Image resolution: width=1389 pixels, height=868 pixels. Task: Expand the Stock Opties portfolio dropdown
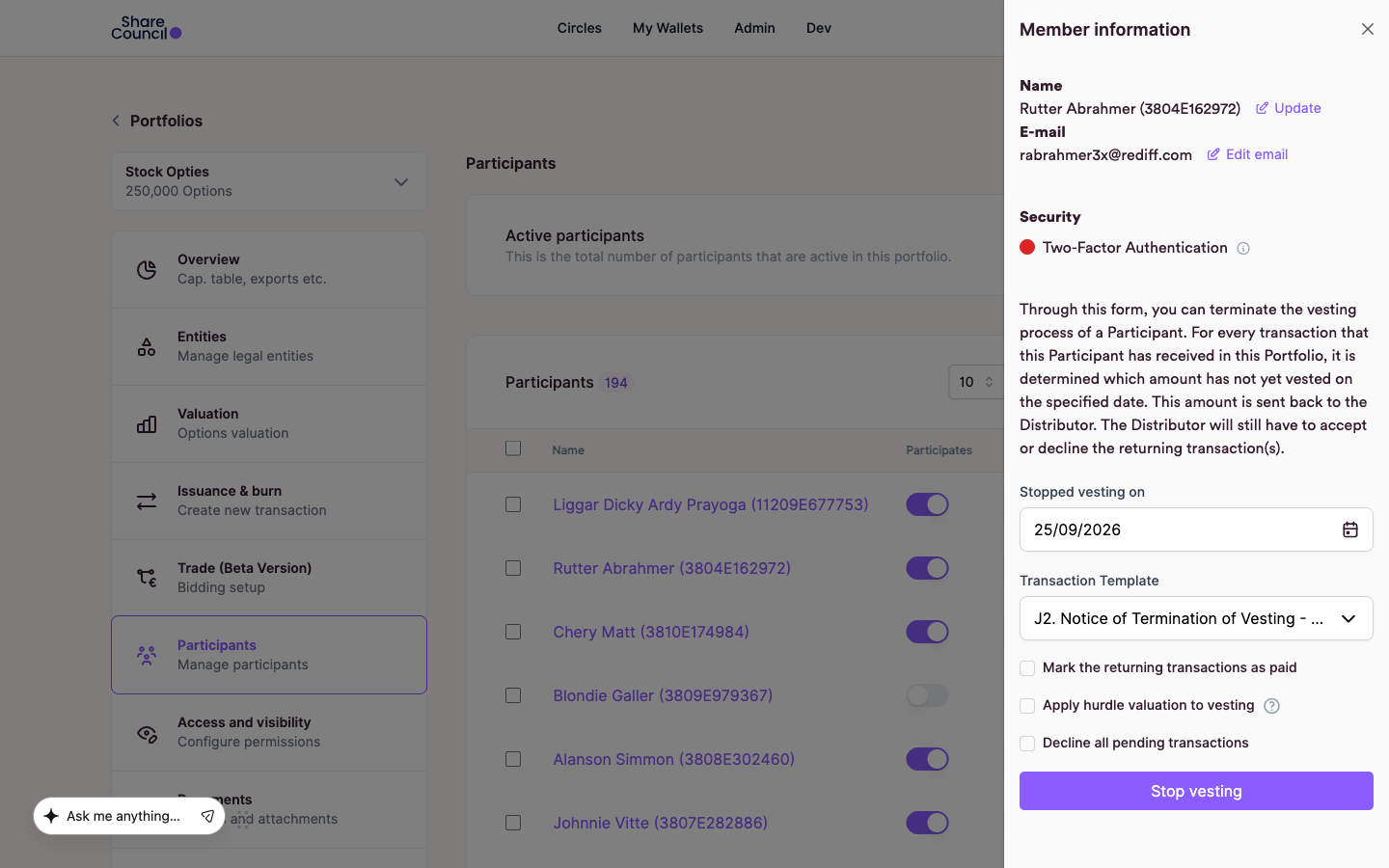[x=269, y=181]
